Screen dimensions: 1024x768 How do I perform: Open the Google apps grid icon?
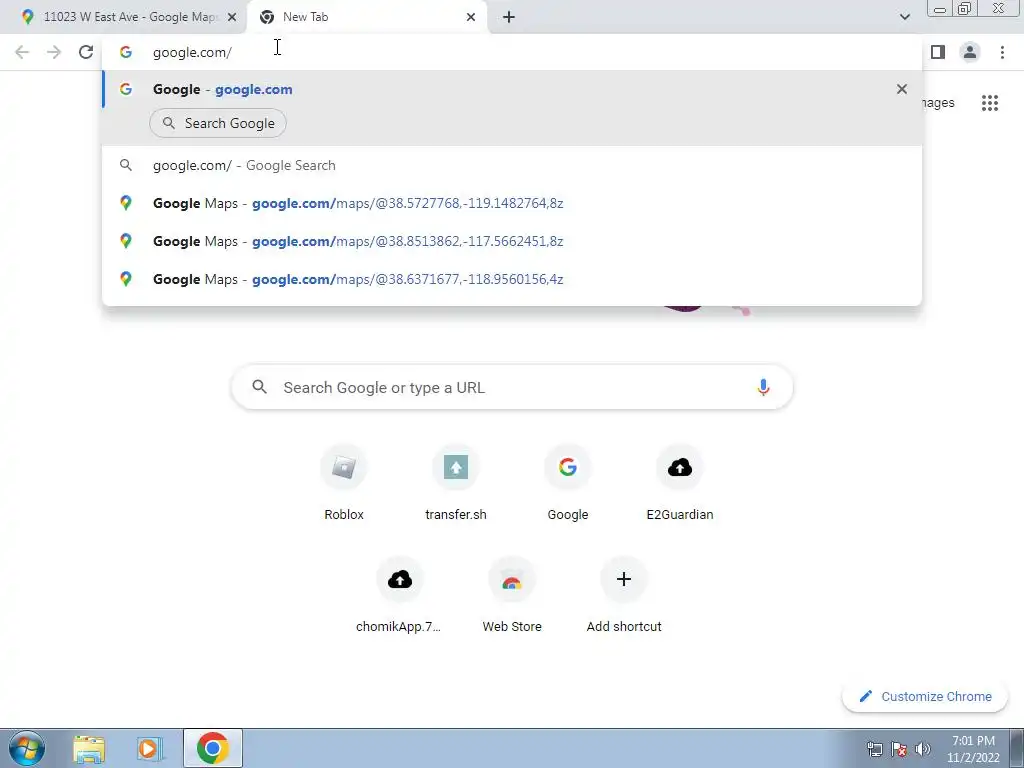click(x=989, y=103)
